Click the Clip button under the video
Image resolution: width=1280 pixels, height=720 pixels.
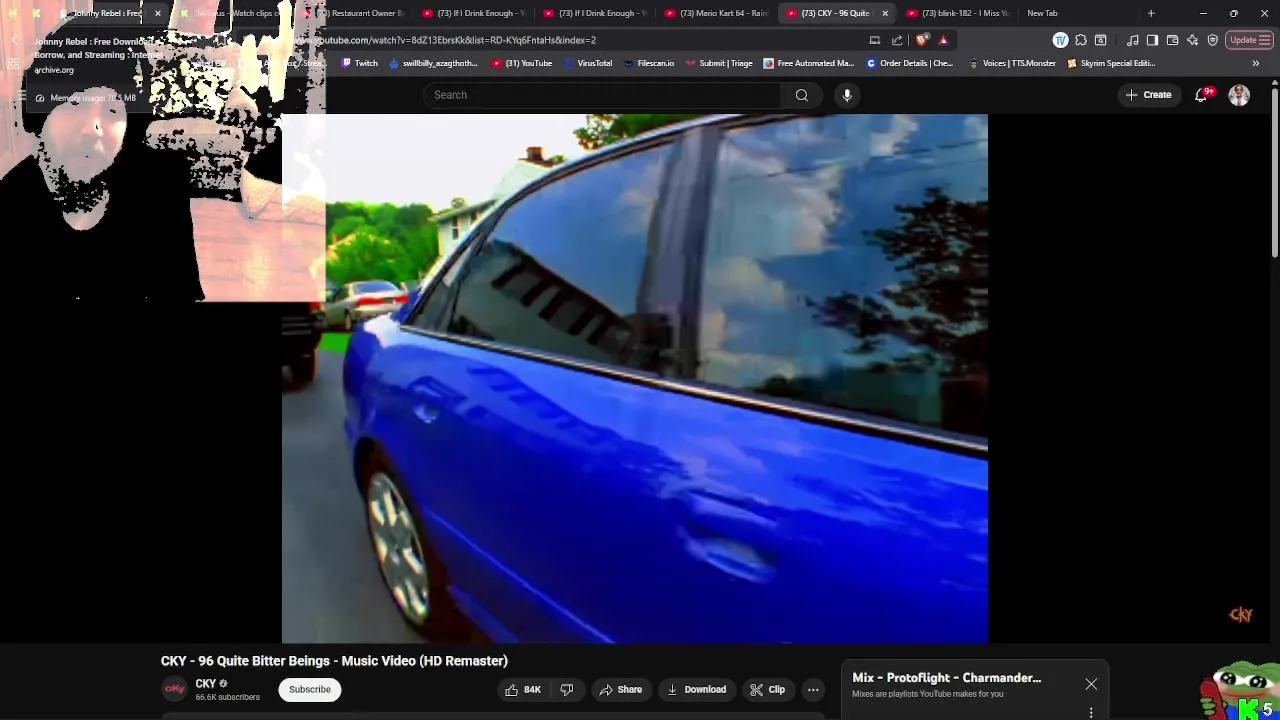pos(768,689)
